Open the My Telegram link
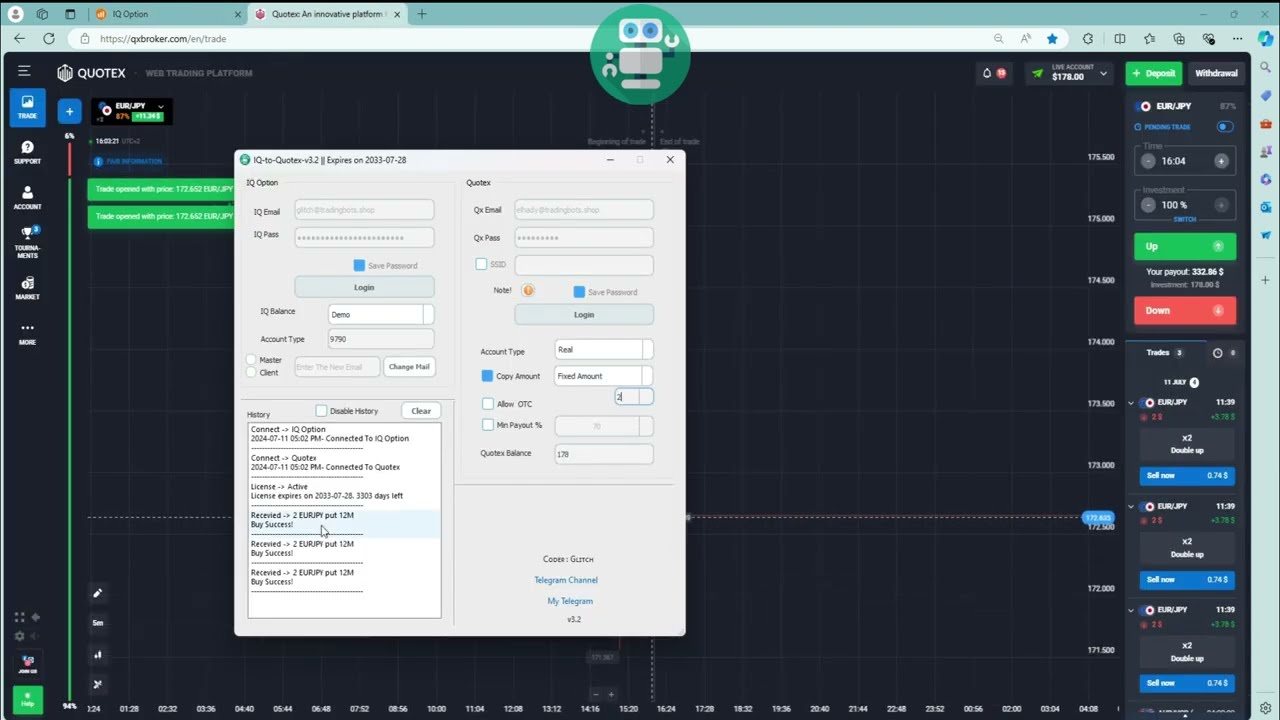Viewport: 1280px width, 720px height. pyautogui.click(x=570, y=601)
